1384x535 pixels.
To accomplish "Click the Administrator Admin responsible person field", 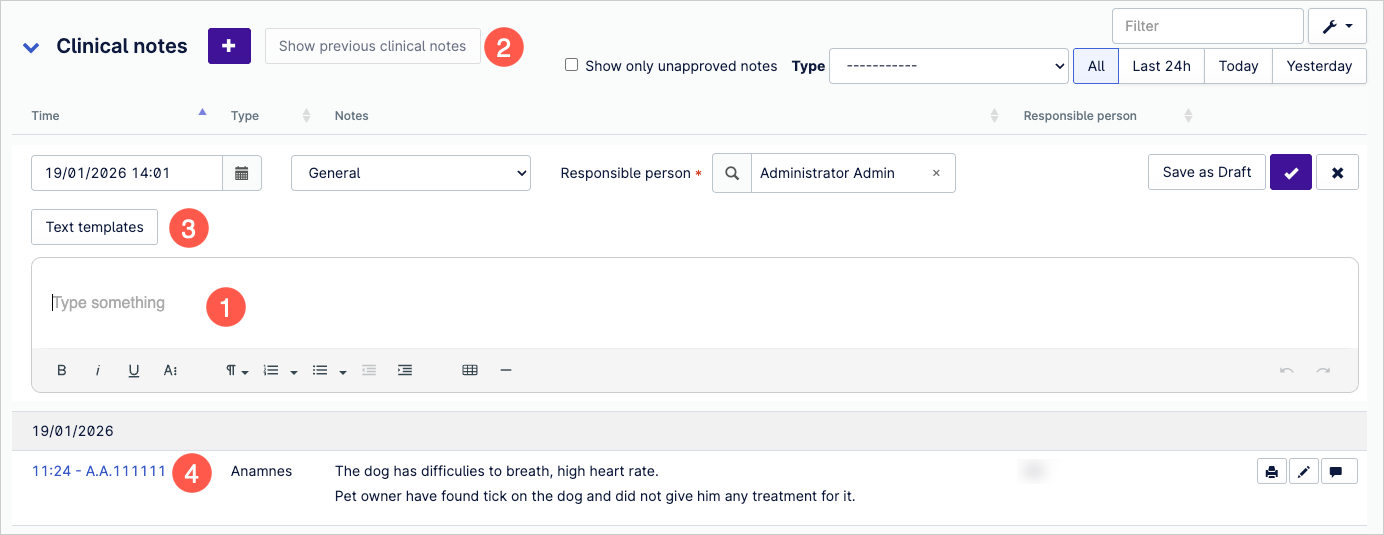I will click(x=852, y=173).
